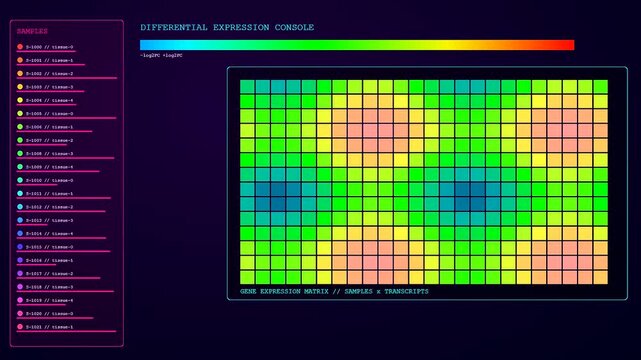The height and width of the screenshot is (360, 641).
Task: Click the S-1014 blue sample dot
Action: click(20, 234)
